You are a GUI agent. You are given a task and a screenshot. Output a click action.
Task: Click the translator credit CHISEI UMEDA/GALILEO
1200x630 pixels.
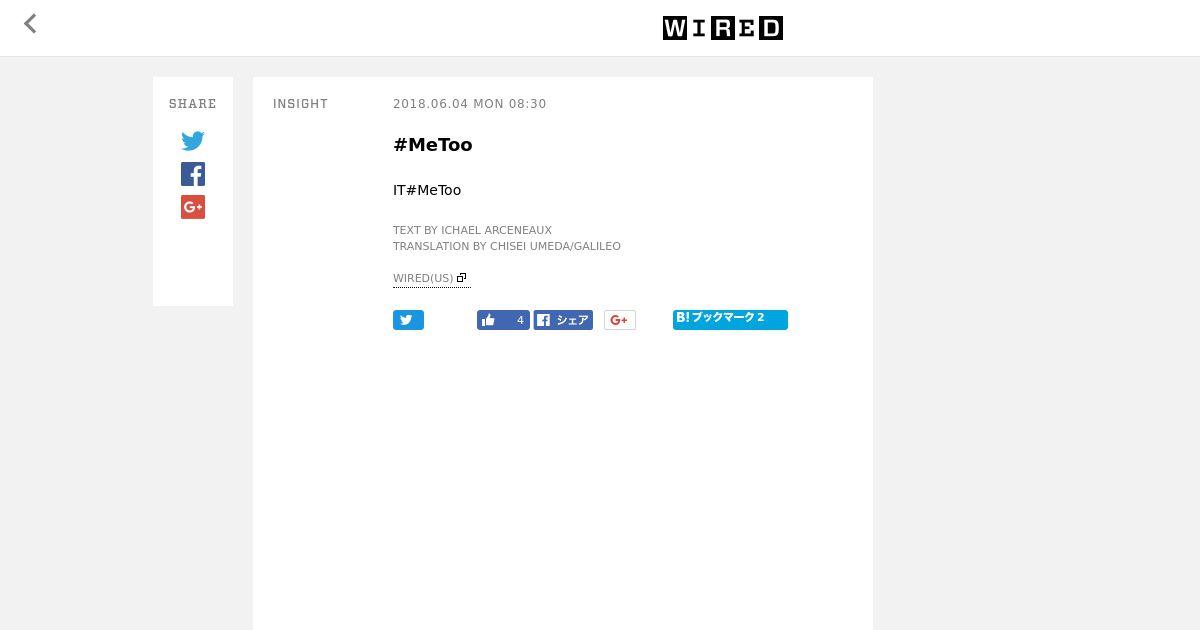tap(555, 246)
